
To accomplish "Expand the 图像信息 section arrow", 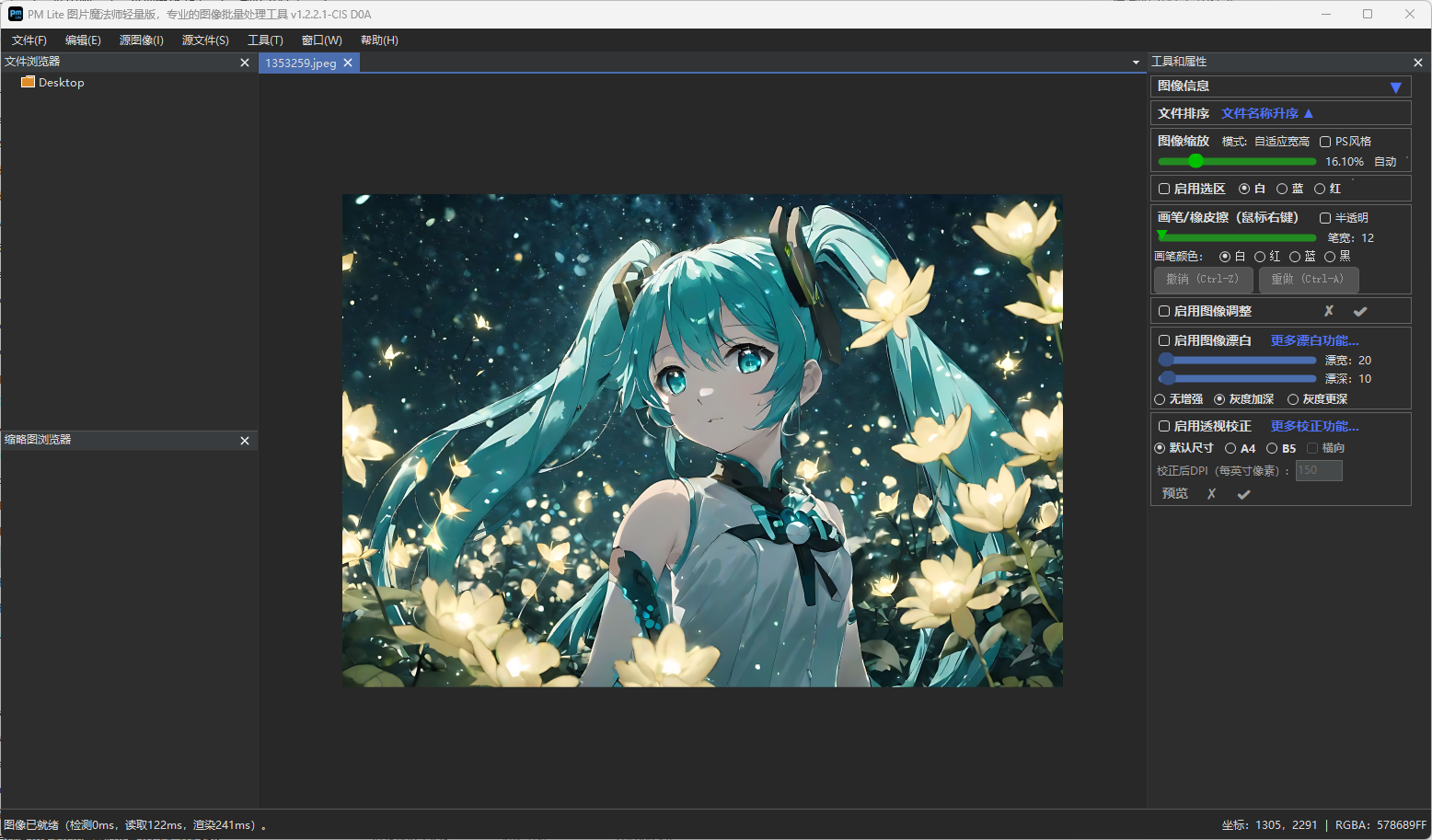I will pyautogui.click(x=1395, y=86).
